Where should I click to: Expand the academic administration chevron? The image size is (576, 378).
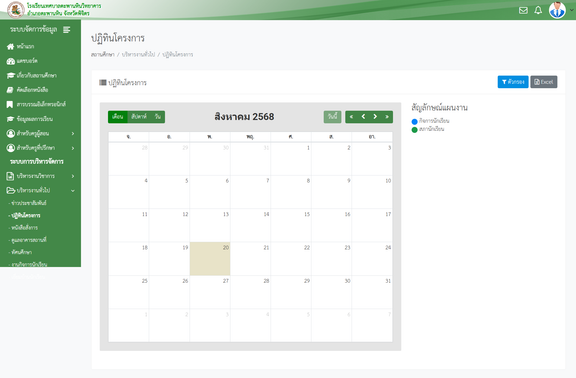click(x=73, y=176)
